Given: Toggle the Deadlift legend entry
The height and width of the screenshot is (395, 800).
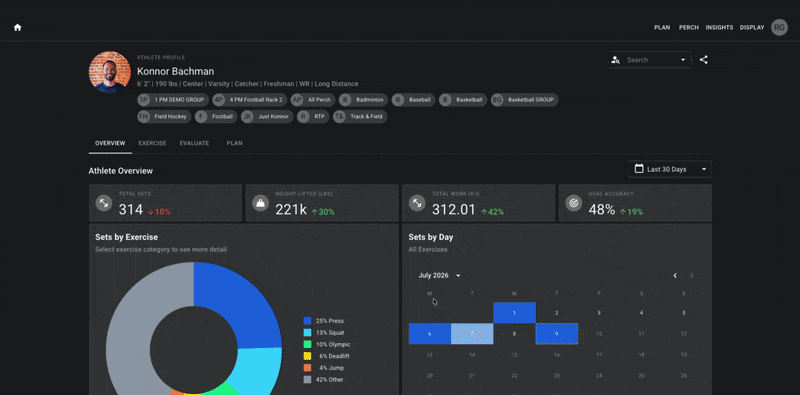Looking at the screenshot, I should tap(327, 356).
